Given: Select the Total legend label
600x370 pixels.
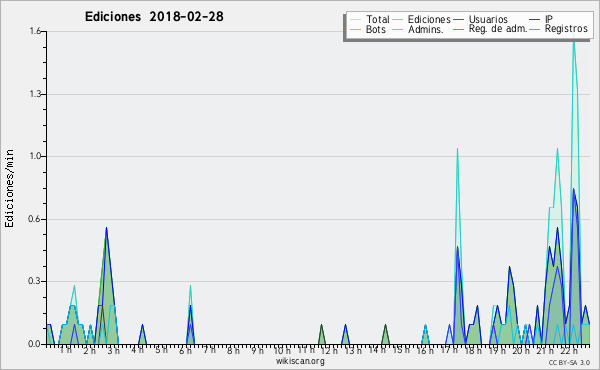Looking at the screenshot, I should 377,19.
